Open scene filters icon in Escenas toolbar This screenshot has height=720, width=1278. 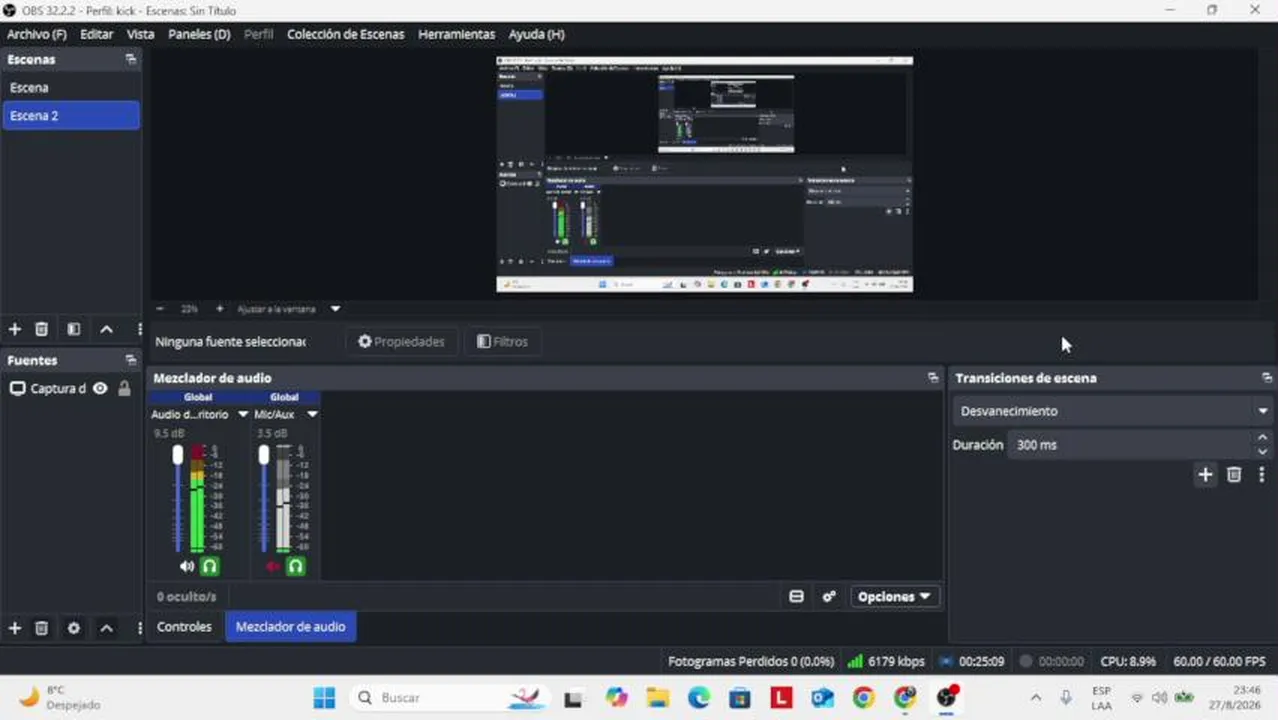coord(74,329)
